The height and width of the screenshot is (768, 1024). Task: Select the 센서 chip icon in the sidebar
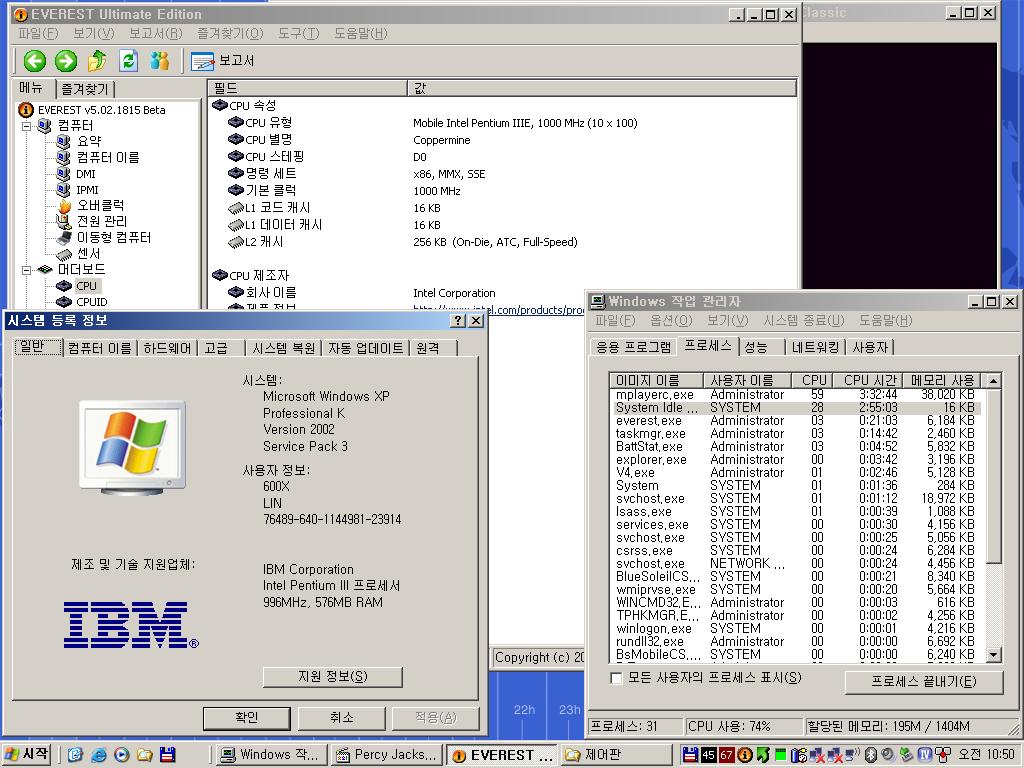click(x=64, y=253)
